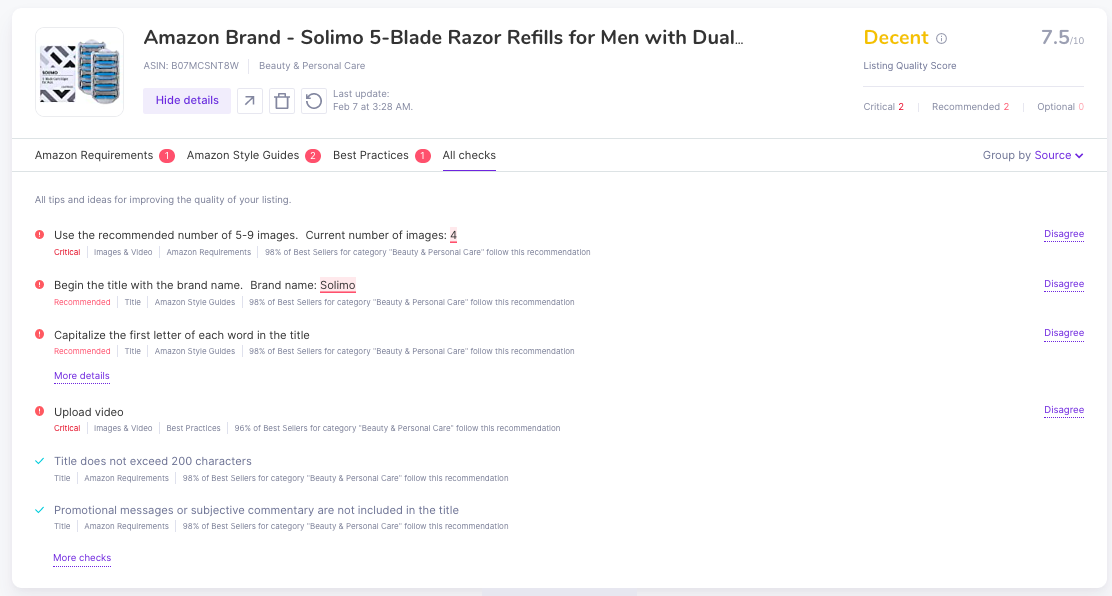
Task: Click the Solimo razor product thumbnail
Action: tap(79, 72)
